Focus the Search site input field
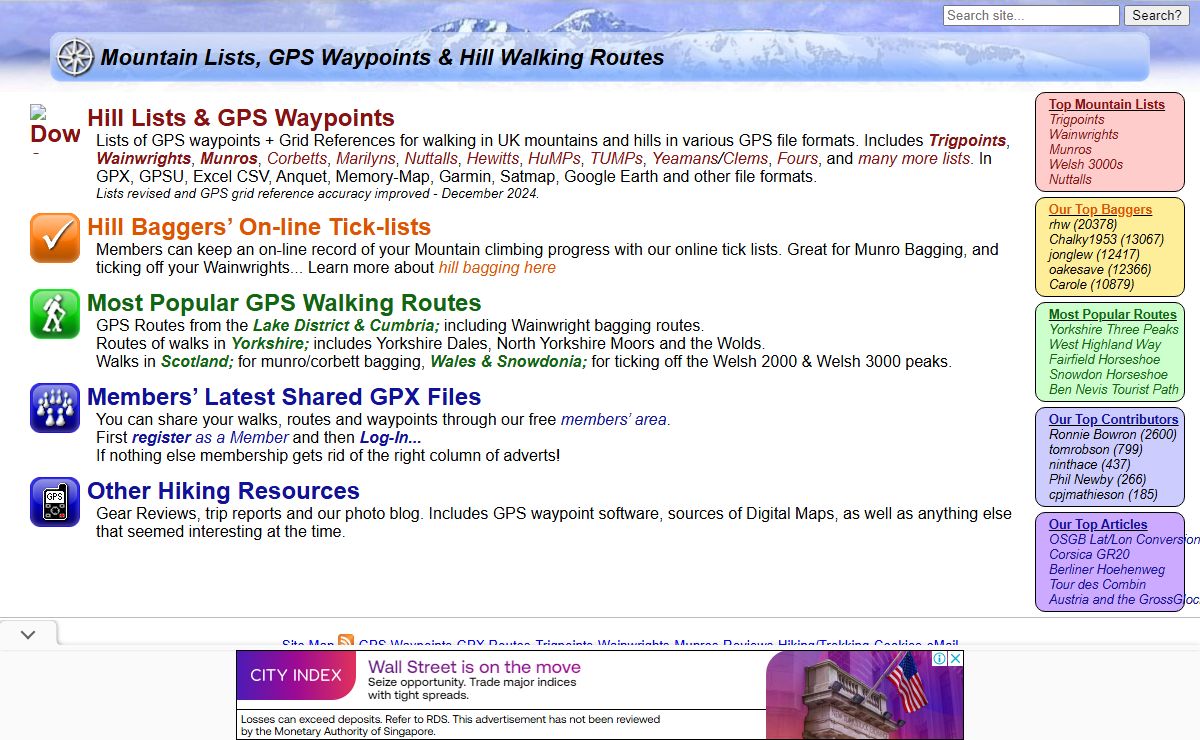Viewport: 1200px width, 740px height. 1030,15
